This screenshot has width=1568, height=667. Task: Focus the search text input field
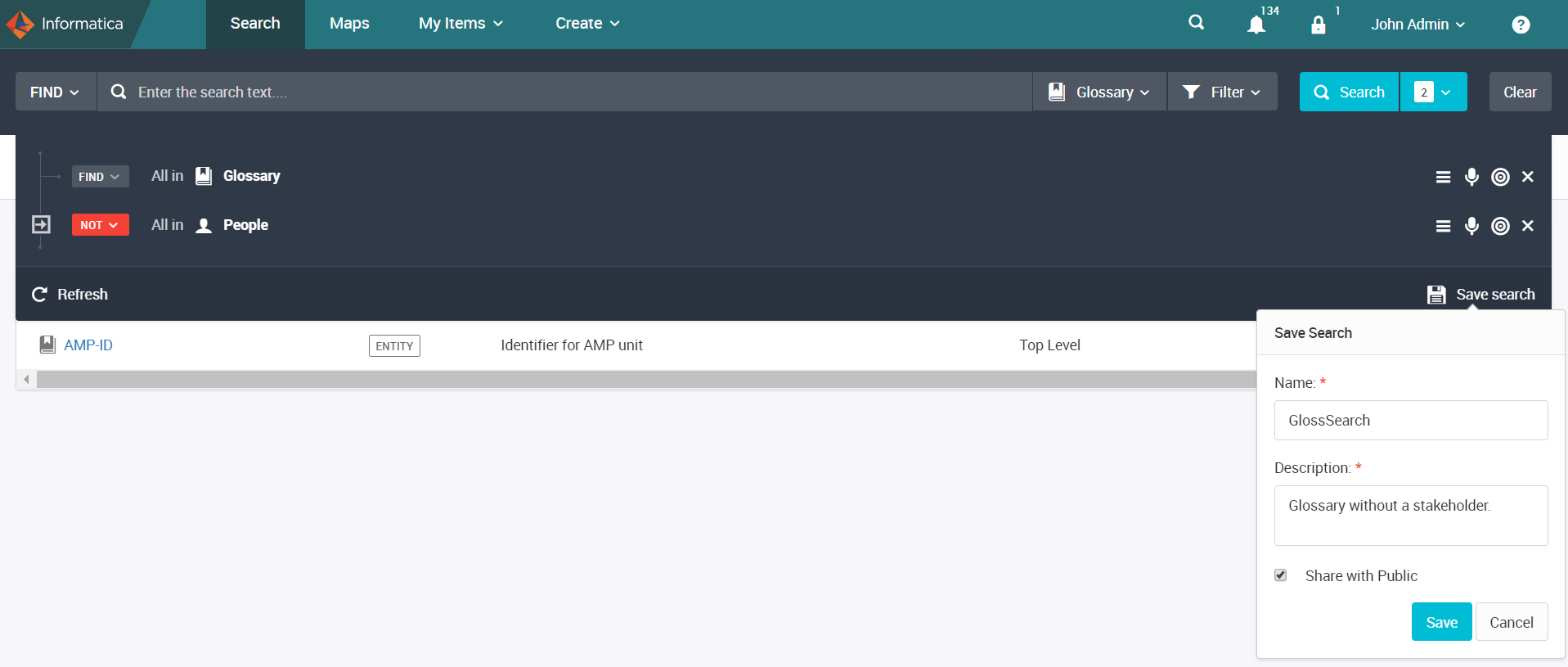point(564,92)
